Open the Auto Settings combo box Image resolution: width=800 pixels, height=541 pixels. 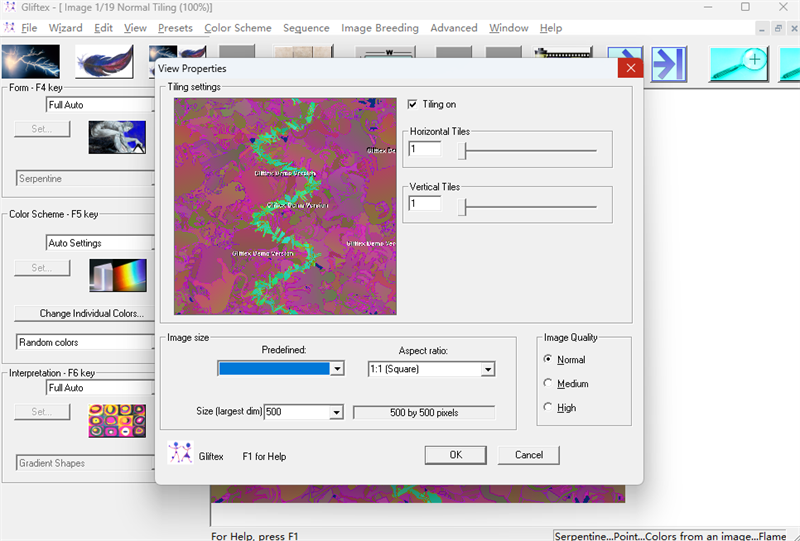(x=100, y=243)
